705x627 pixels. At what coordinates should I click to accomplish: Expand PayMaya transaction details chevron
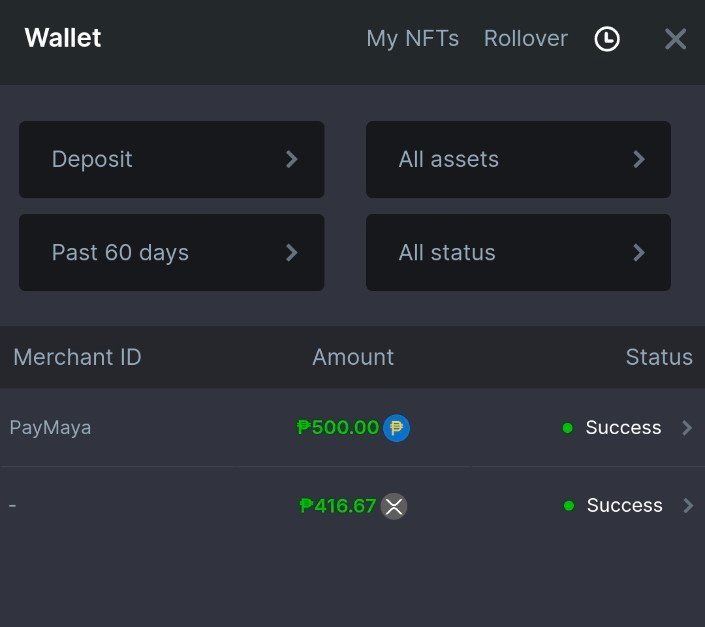(687, 428)
